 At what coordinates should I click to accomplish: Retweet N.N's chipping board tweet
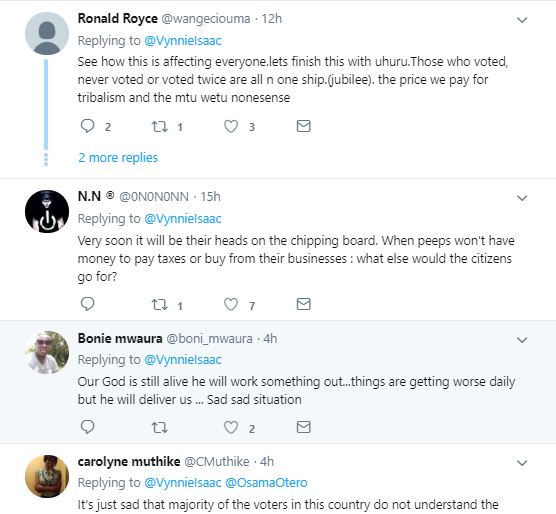[x=160, y=305]
